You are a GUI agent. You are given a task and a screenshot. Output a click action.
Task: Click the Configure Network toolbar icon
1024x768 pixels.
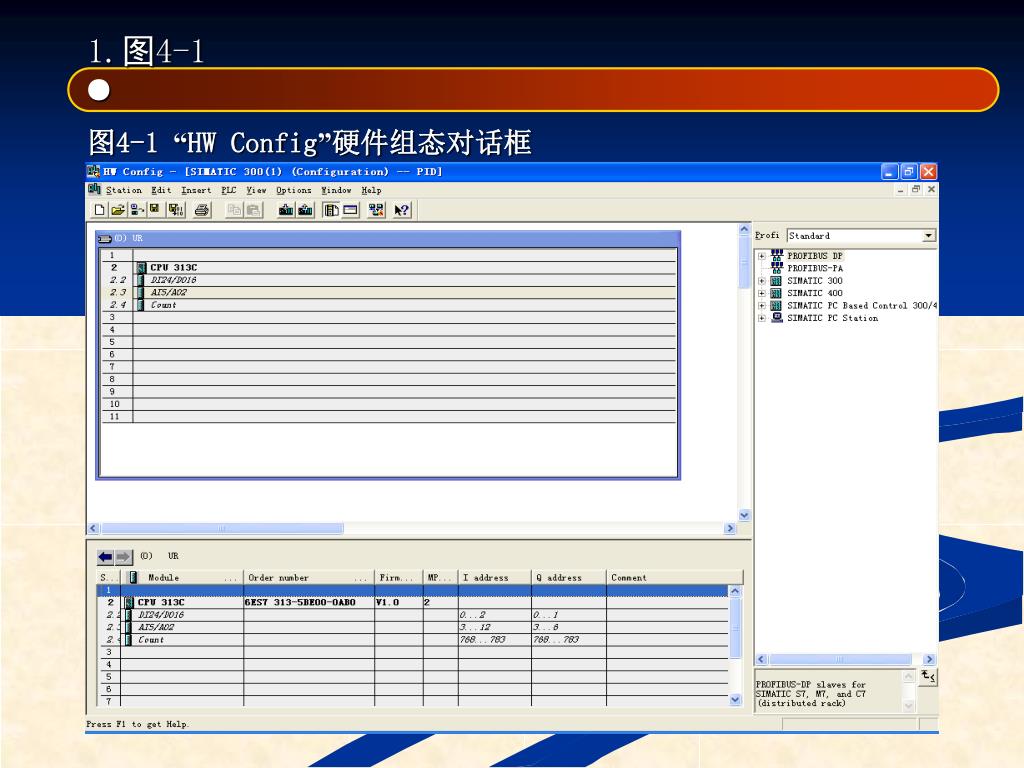pos(376,210)
